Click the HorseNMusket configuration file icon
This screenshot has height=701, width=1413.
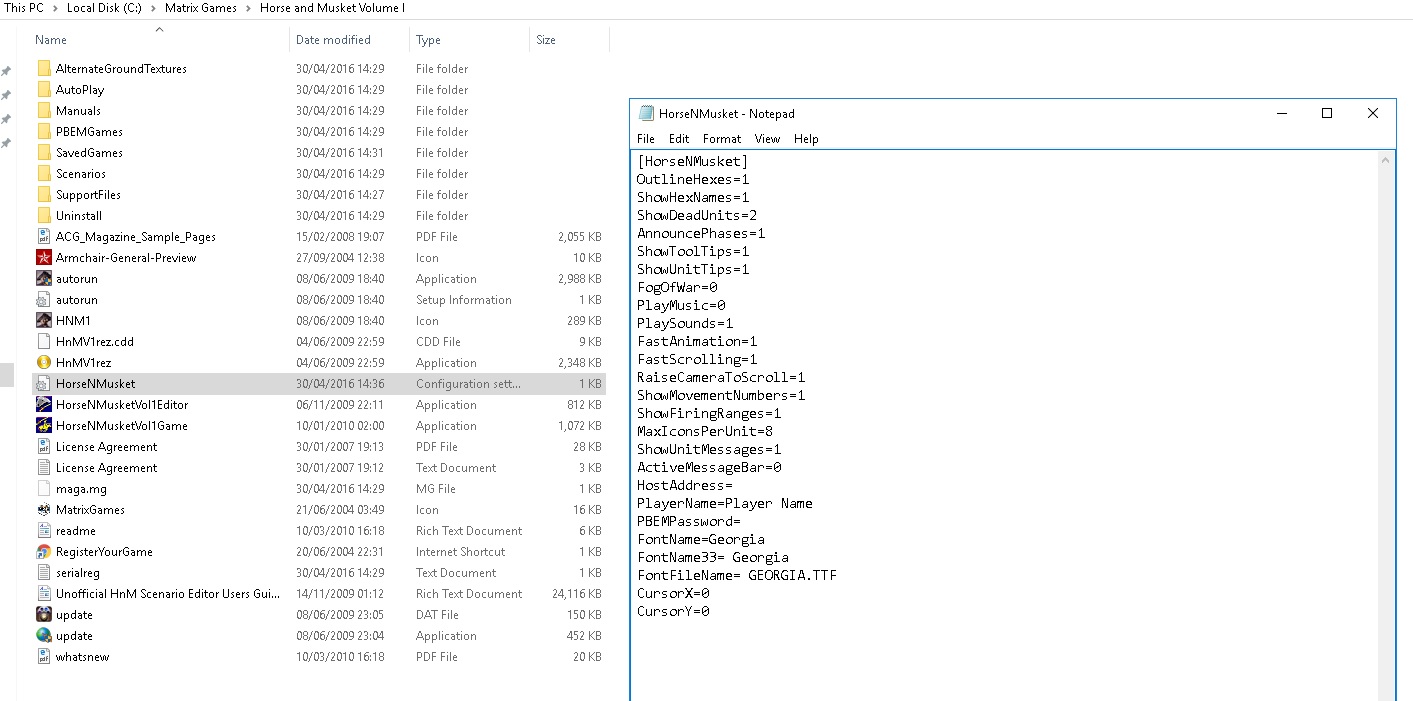[x=44, y=384]
